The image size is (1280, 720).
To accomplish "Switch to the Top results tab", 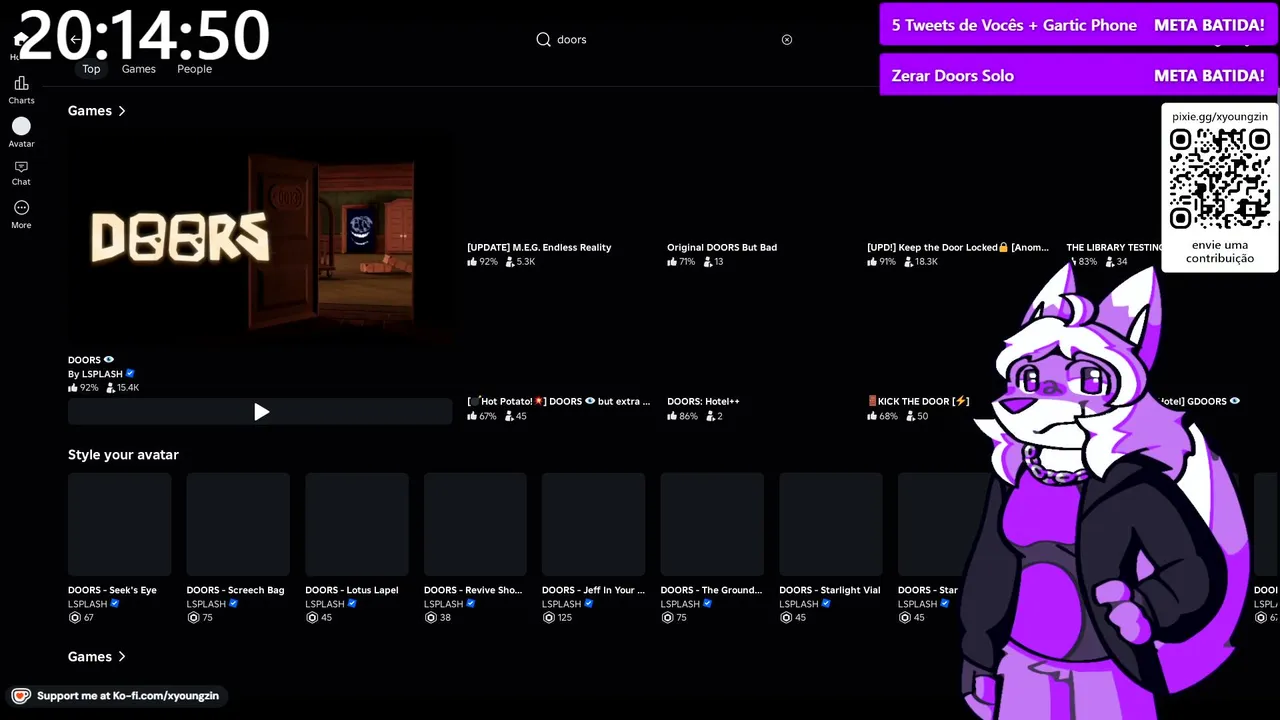I will point(91,69).
